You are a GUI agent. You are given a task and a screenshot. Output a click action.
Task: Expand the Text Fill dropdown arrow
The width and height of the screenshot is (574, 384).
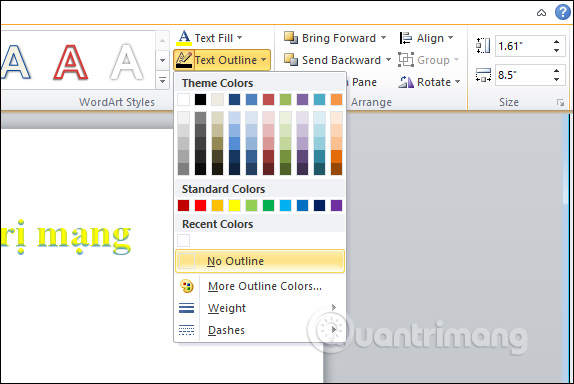coord(239,38)
